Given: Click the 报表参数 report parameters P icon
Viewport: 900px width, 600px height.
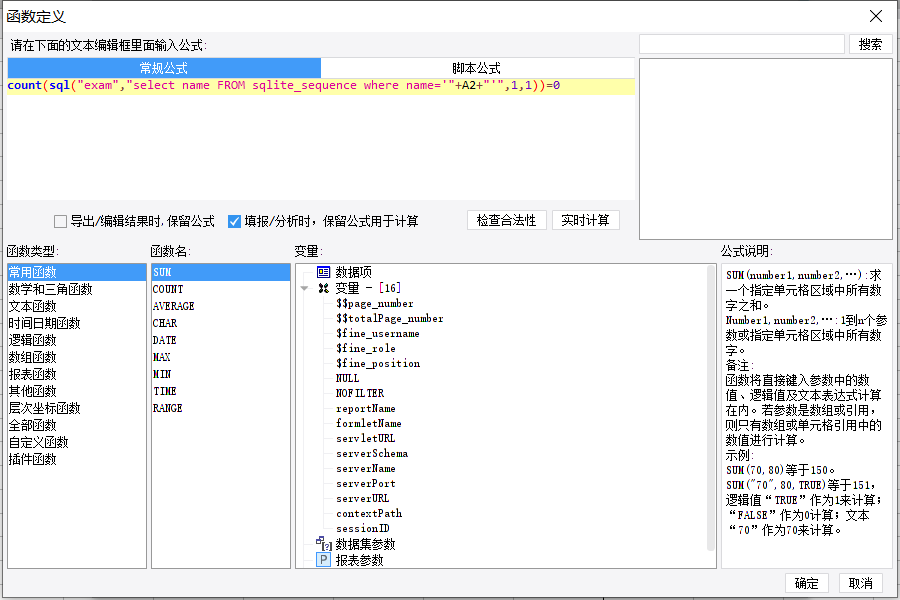Looking at the screenshot, I should 324,560.
